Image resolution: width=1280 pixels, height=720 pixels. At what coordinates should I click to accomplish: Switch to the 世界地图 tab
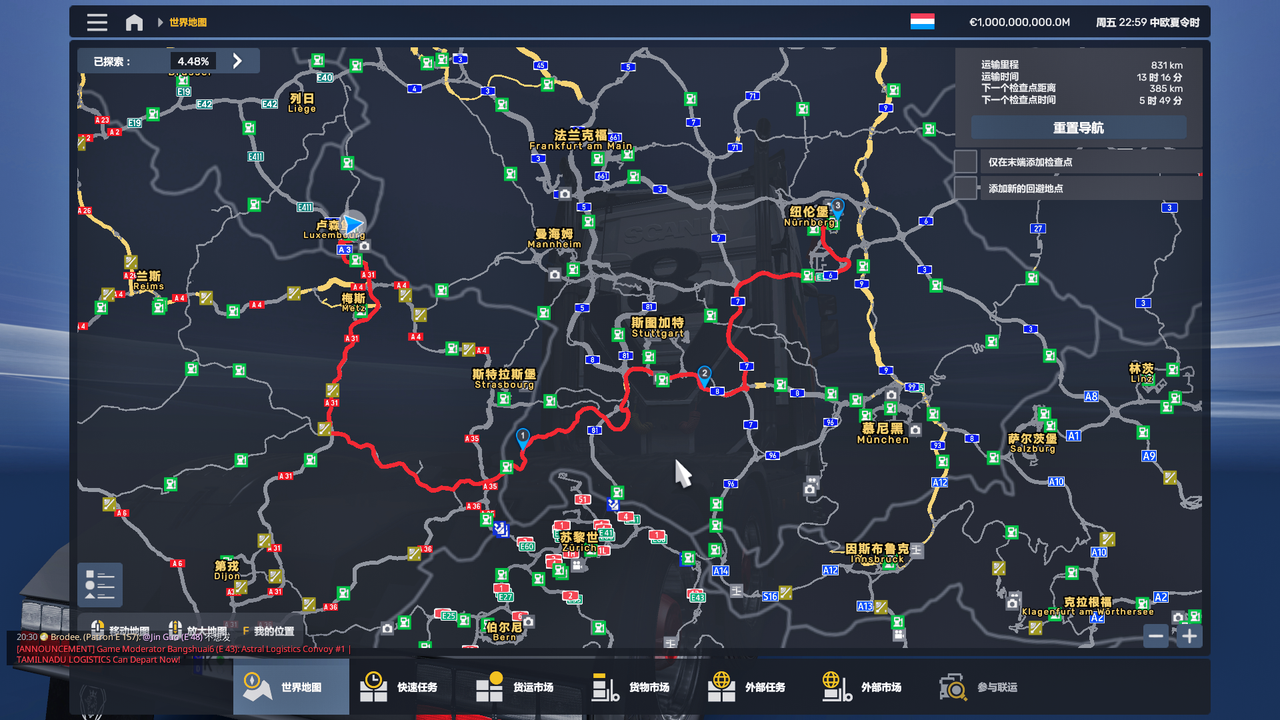tap(291, 687)
